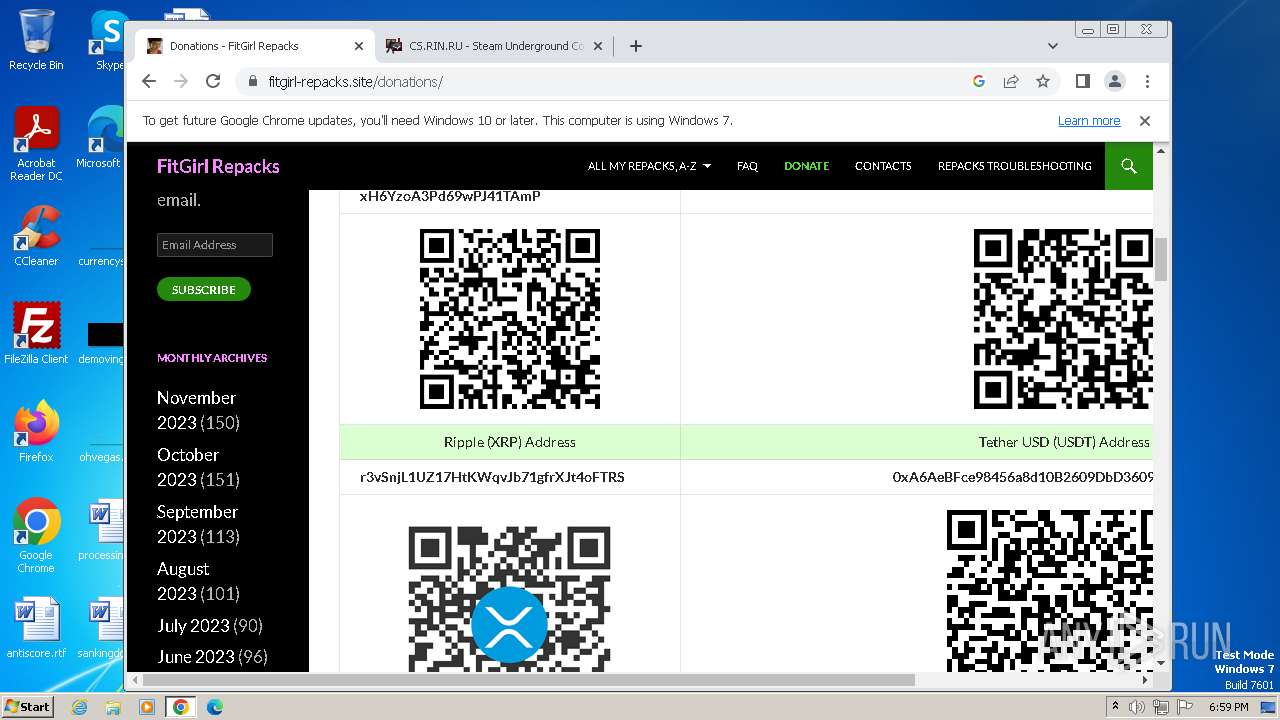Select the Ripple XRP address text

coord(492,477)
